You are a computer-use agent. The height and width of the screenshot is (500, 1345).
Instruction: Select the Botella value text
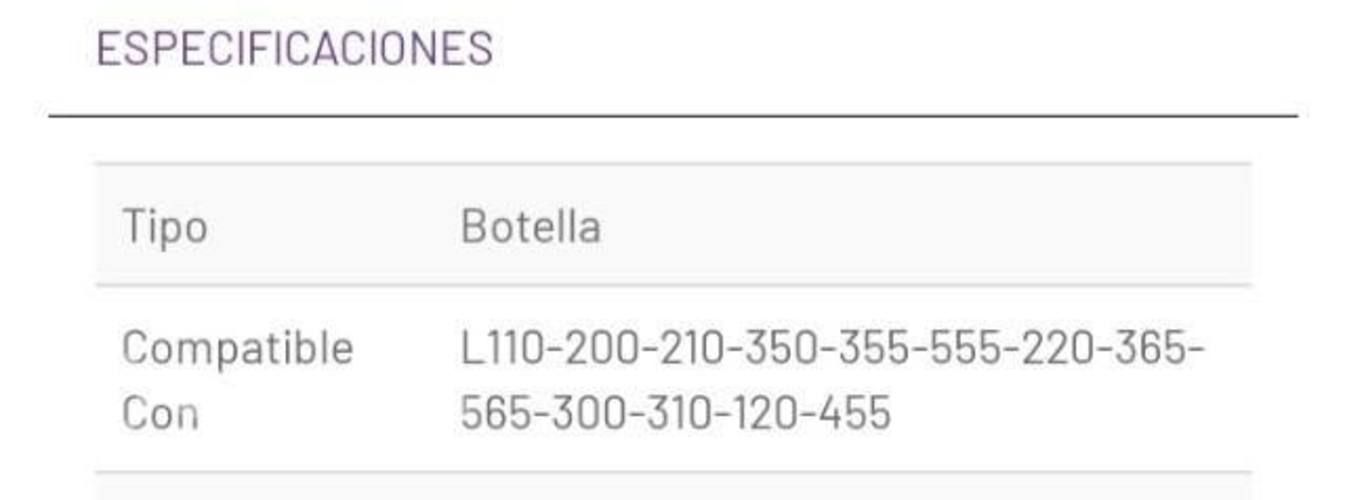click(x=530, y=227)
